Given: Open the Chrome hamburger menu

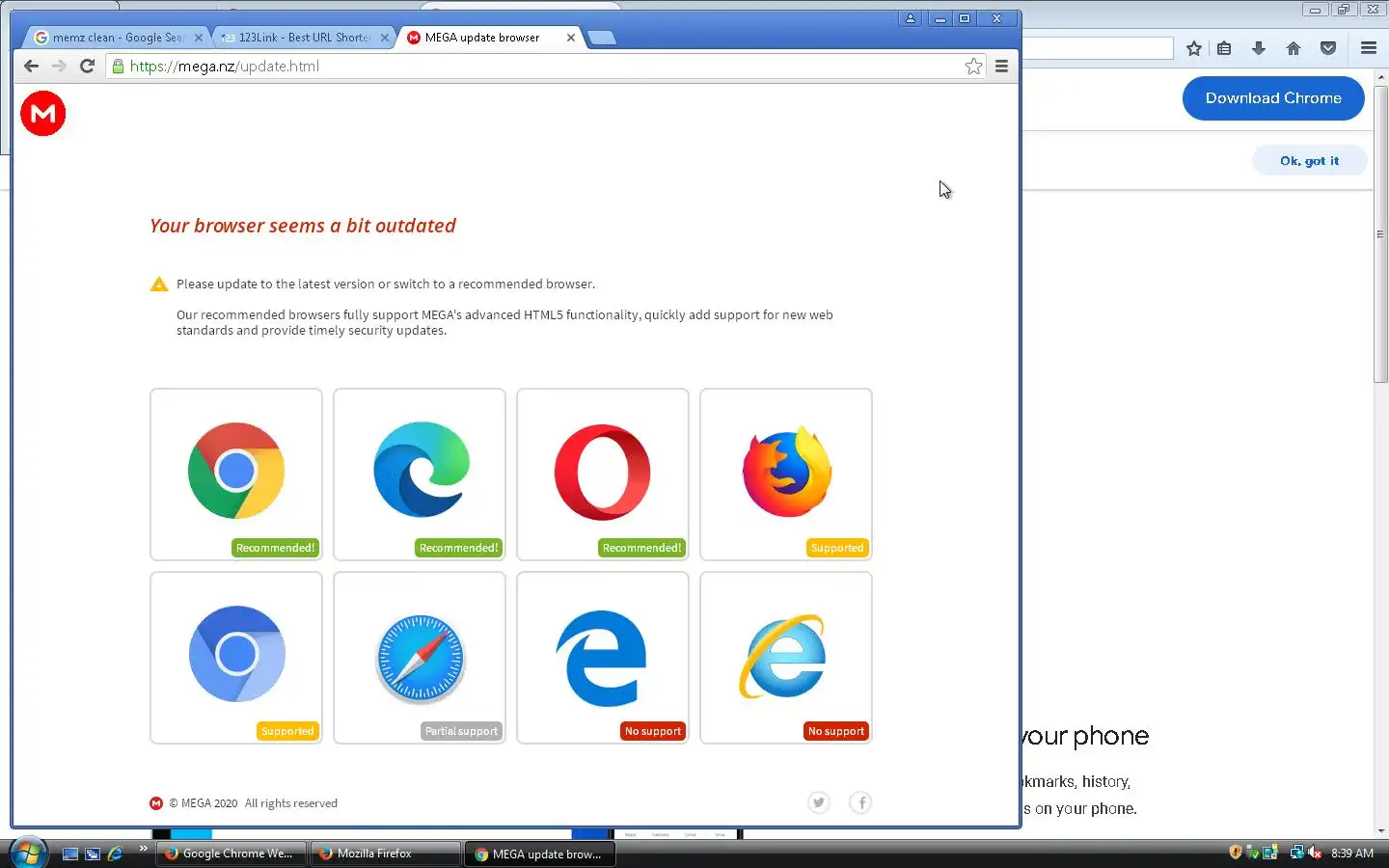Looking at the screenshot, I should click(x=1001, y=66).
